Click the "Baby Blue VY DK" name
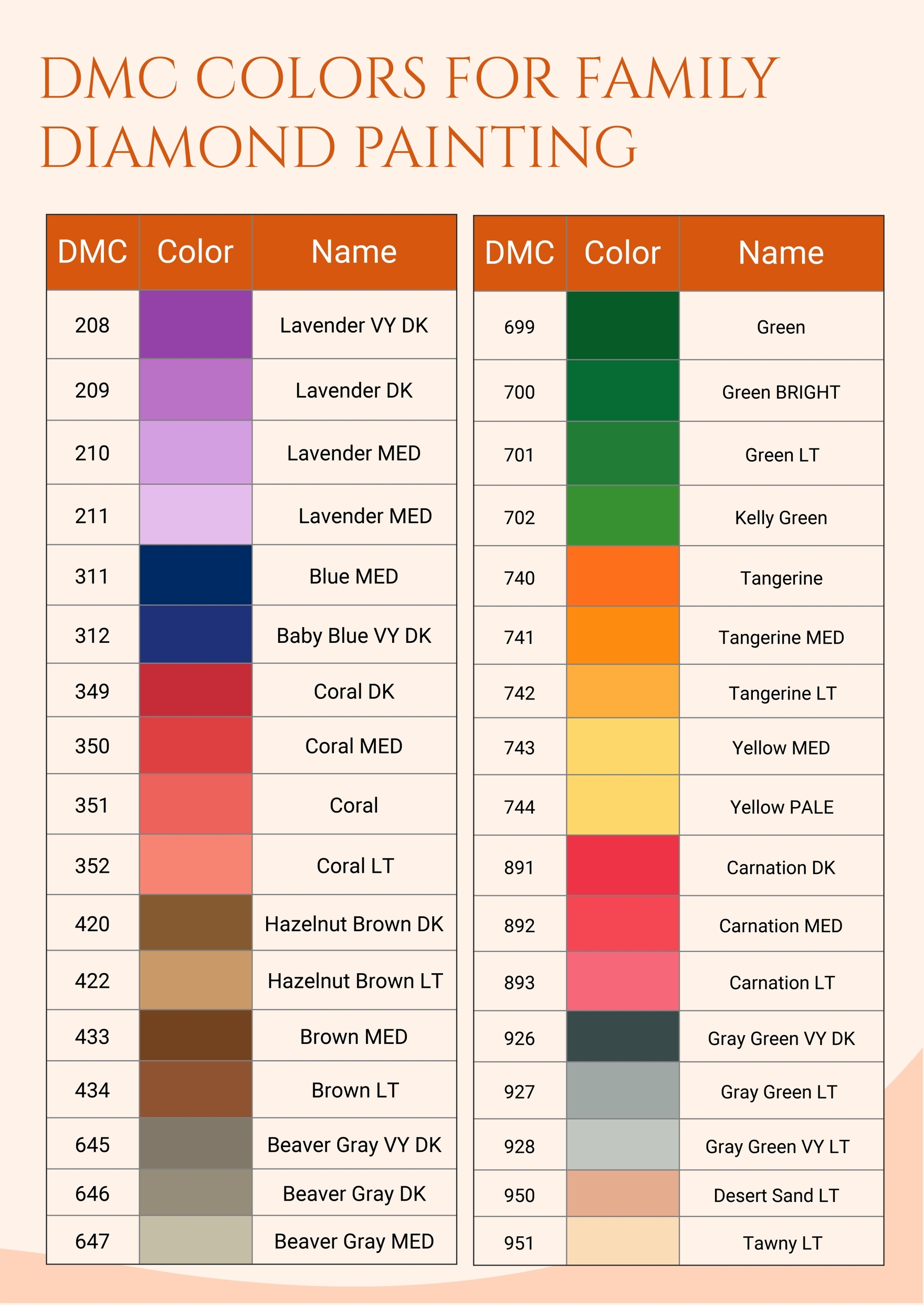924x1305 pixels. pos(354,636)
